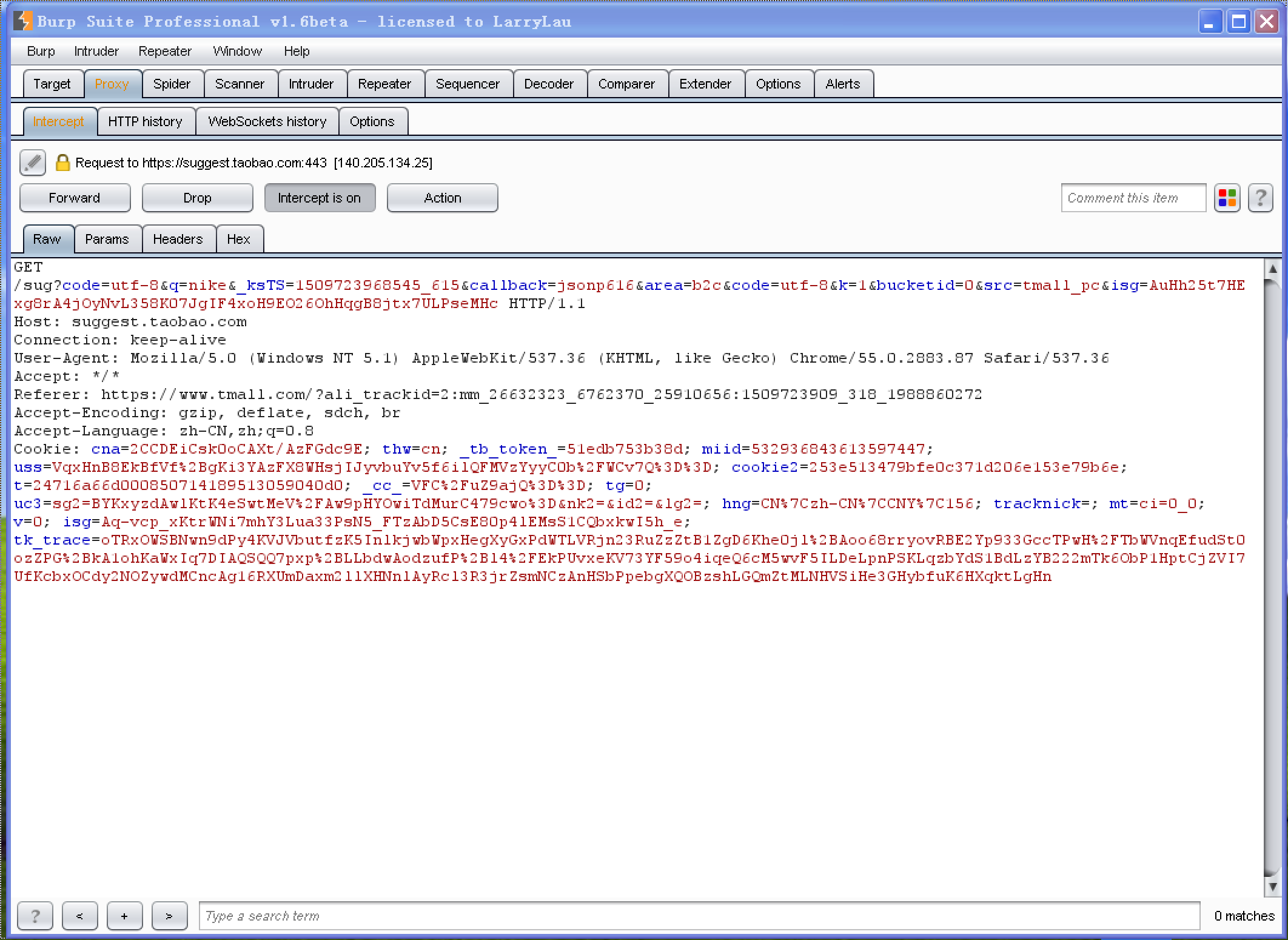
Task: Click the pencil edit icon beside request target
Action: point(33,163)
